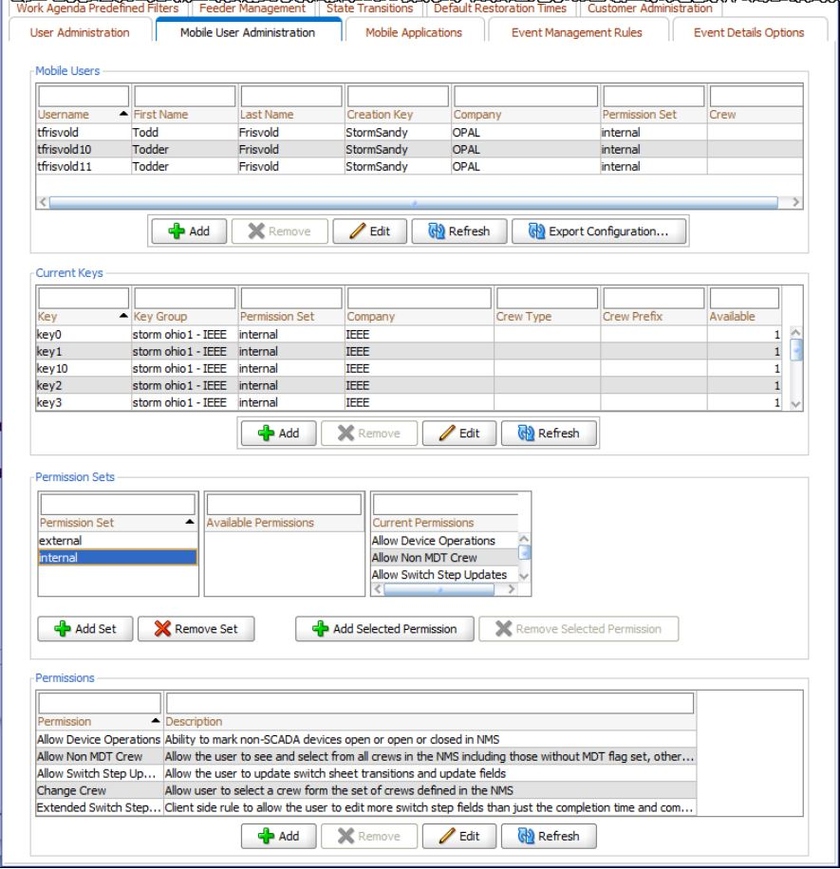840x869 pixels.
Task: Click the Refresh icon in Mobile Users section
Action: [436, 231]
